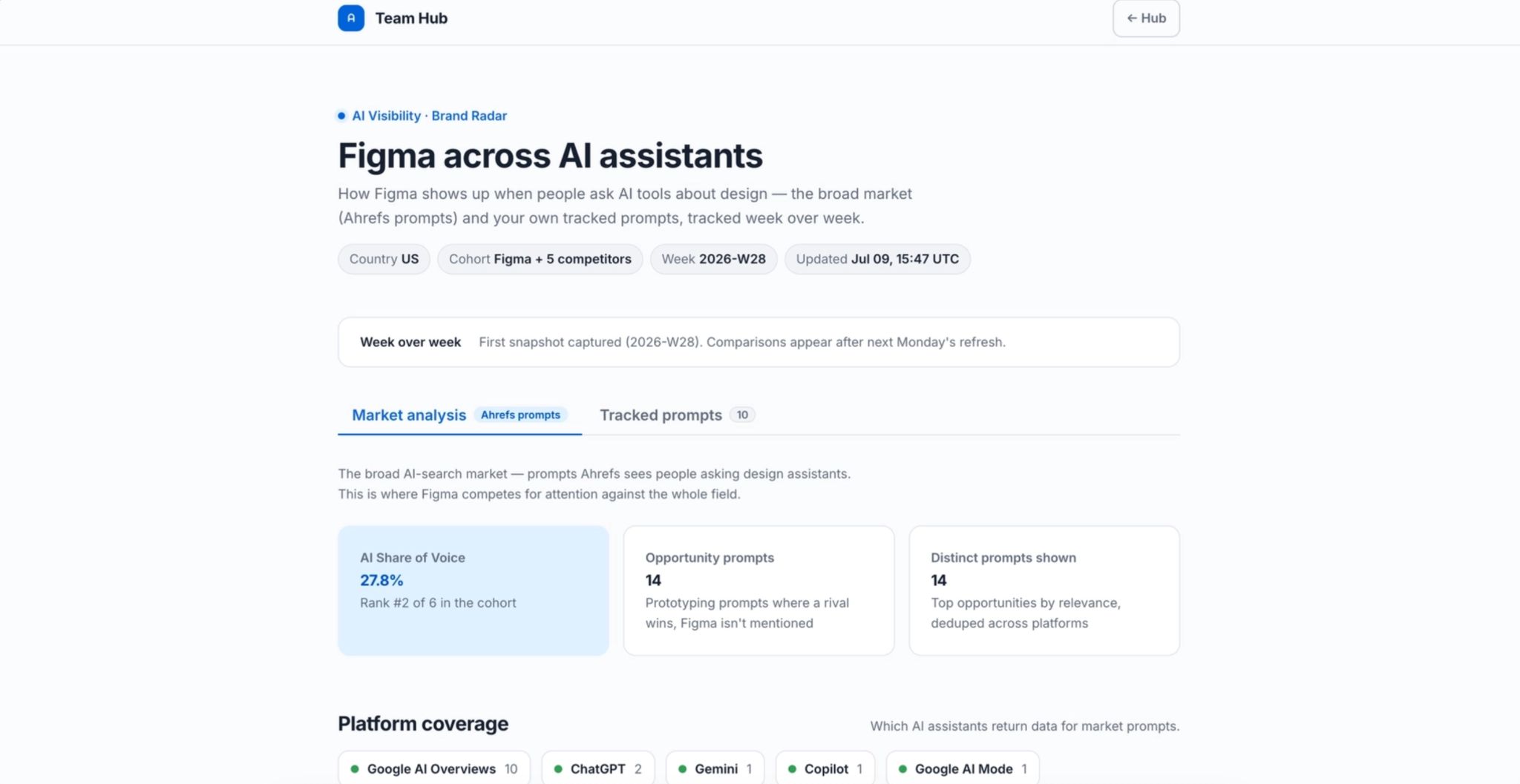Click the Tracked prompts count badge 10
Viewport: 1520px width, 784px height.
coord(742,415)
